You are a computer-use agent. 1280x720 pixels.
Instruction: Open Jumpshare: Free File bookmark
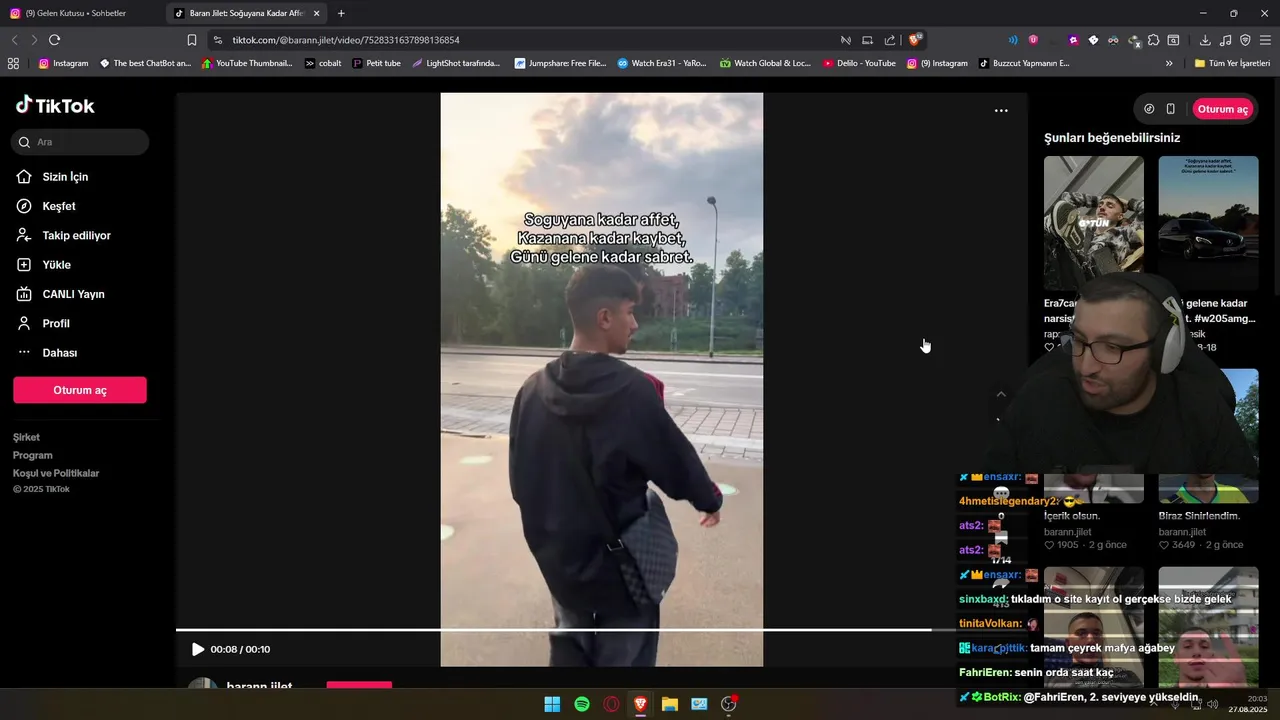(561, 63)
